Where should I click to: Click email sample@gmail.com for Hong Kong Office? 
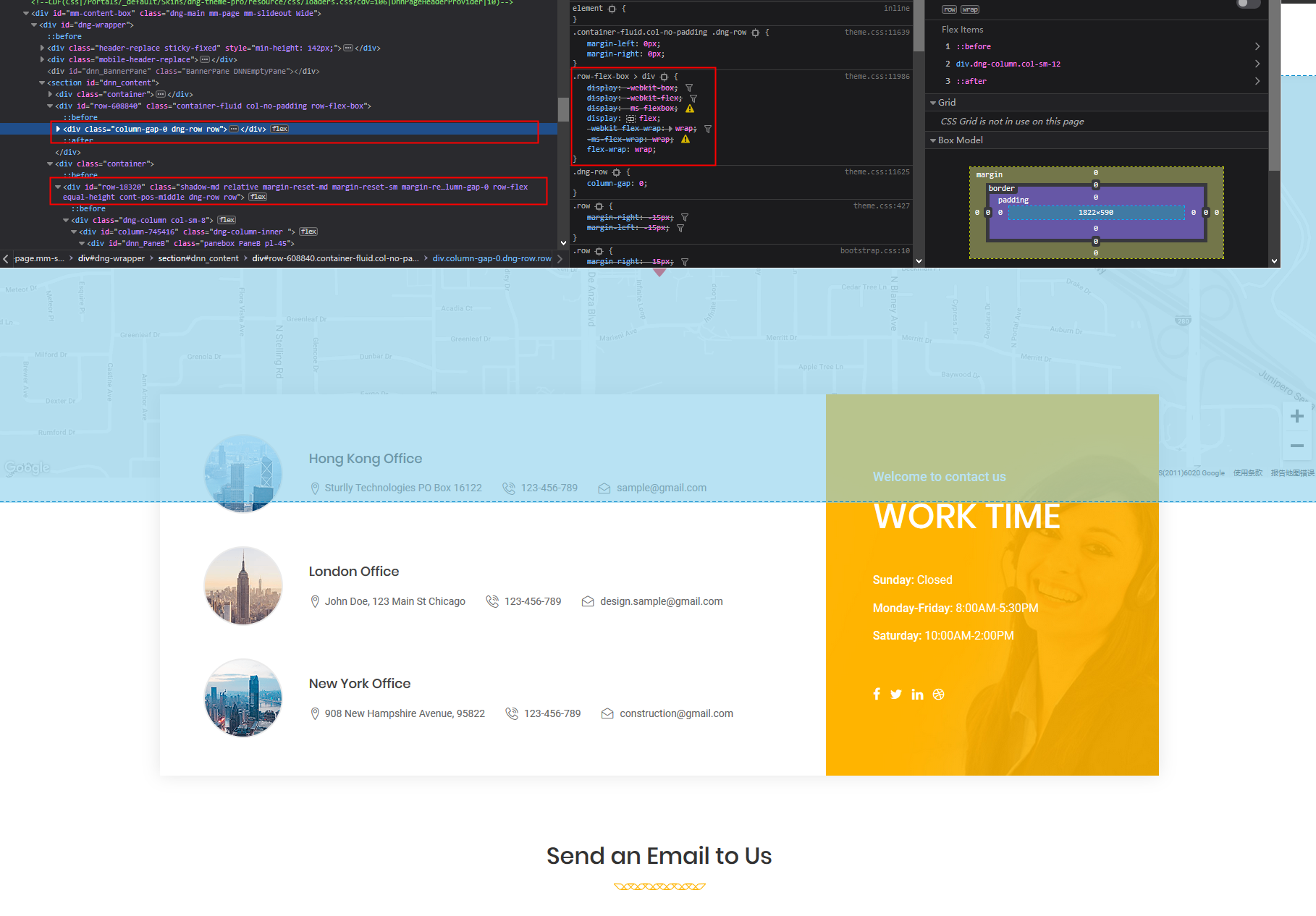pyautogui.click(x=662, y=488)
